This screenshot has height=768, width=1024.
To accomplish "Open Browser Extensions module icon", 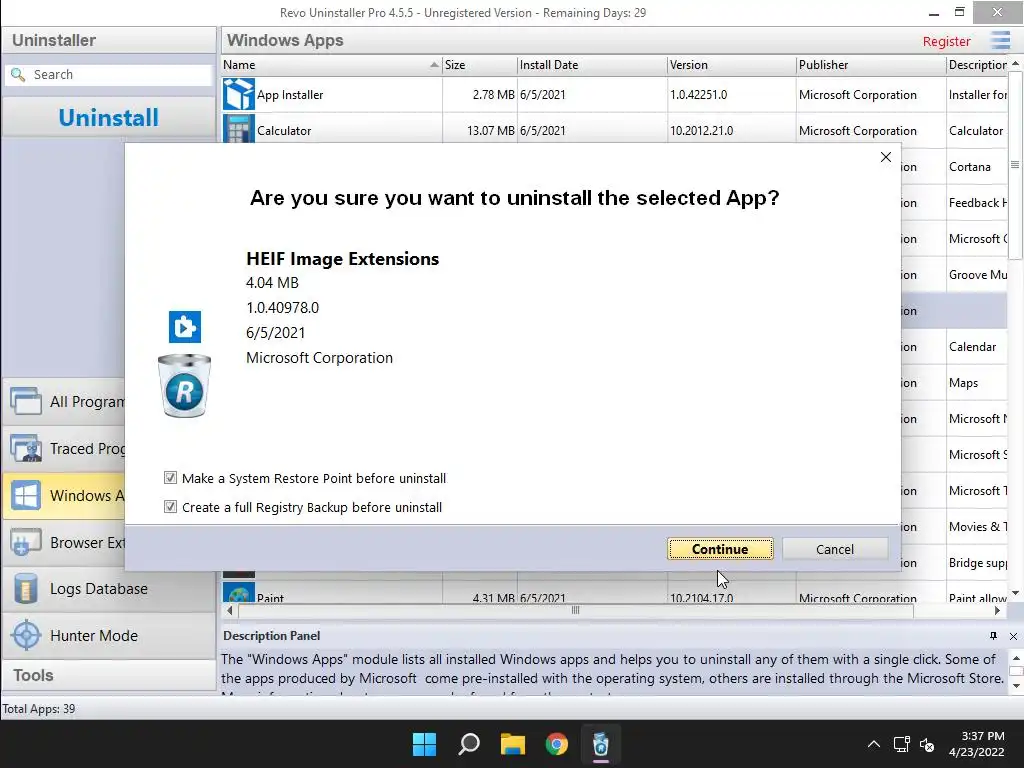I will pos(26,542).
